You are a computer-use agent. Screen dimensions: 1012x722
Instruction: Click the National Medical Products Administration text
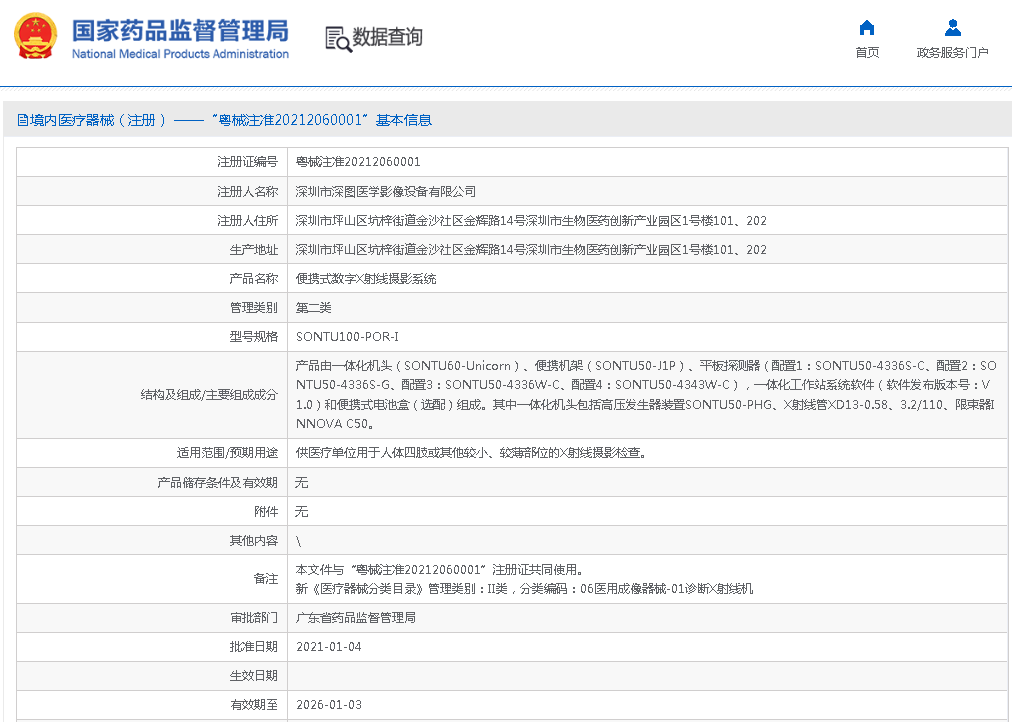tap(180, 54)
